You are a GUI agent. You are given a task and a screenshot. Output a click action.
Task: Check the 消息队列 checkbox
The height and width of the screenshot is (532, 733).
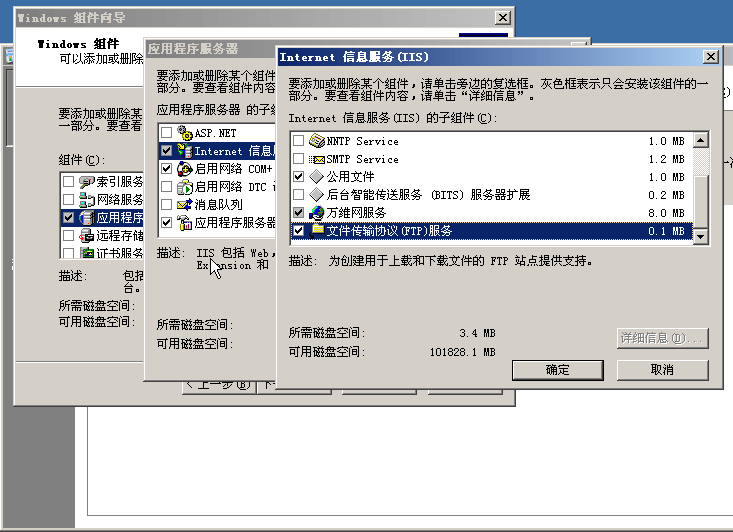166,205
